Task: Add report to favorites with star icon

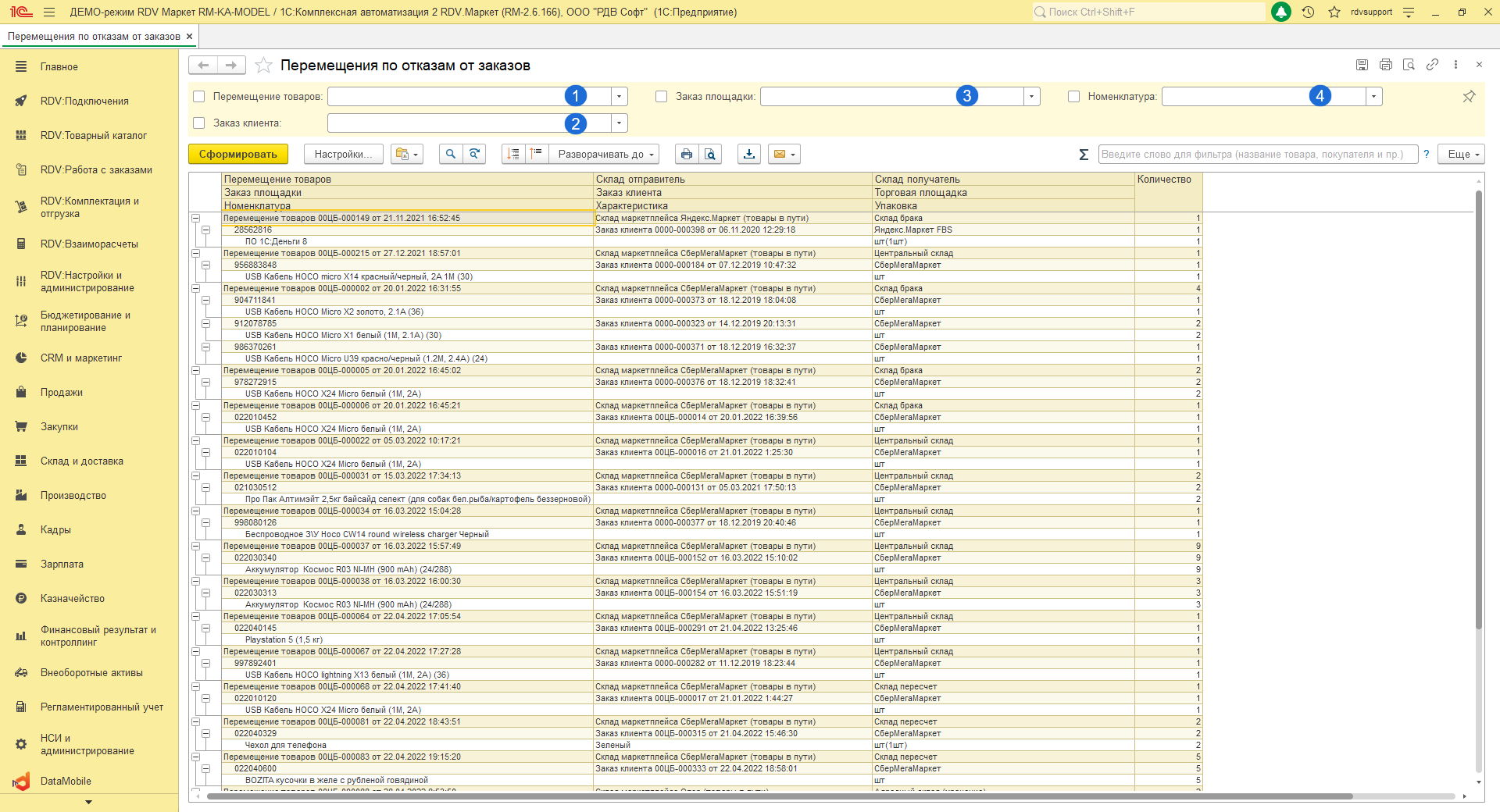Action: point(264,66)
